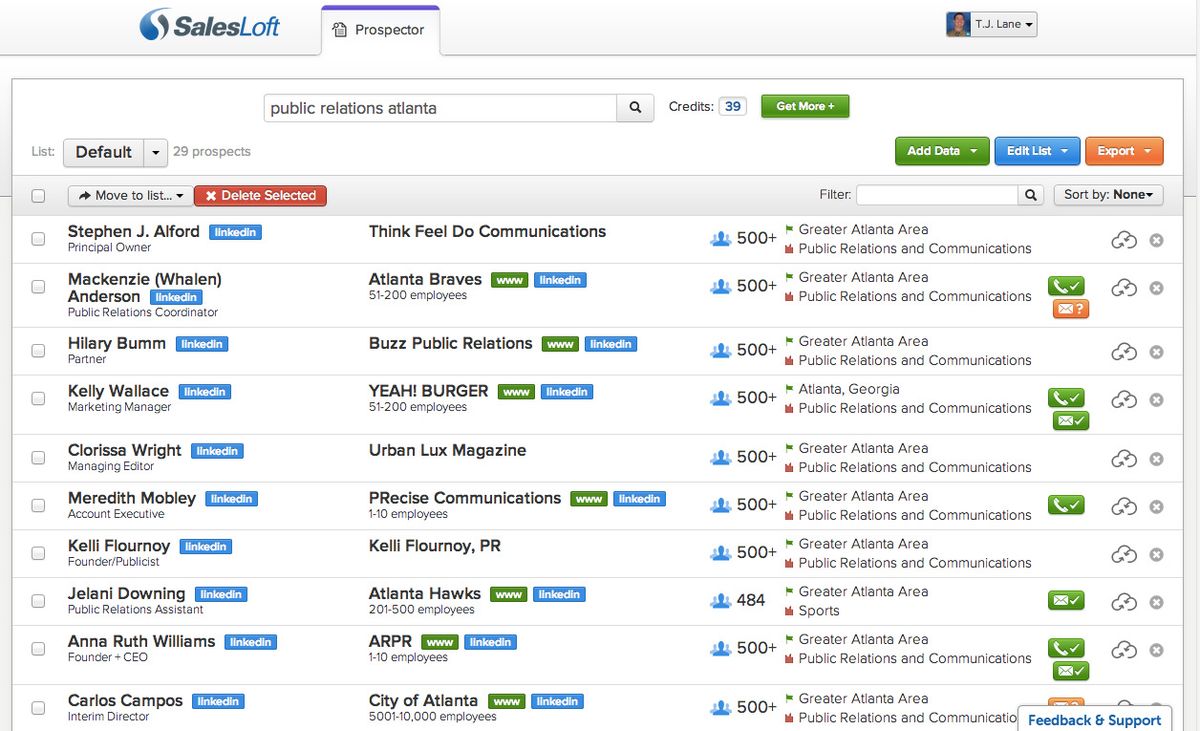Open the verified email icon for Jelani Downing
This screenshot has width=1200, height=731.
point(1066,600)
